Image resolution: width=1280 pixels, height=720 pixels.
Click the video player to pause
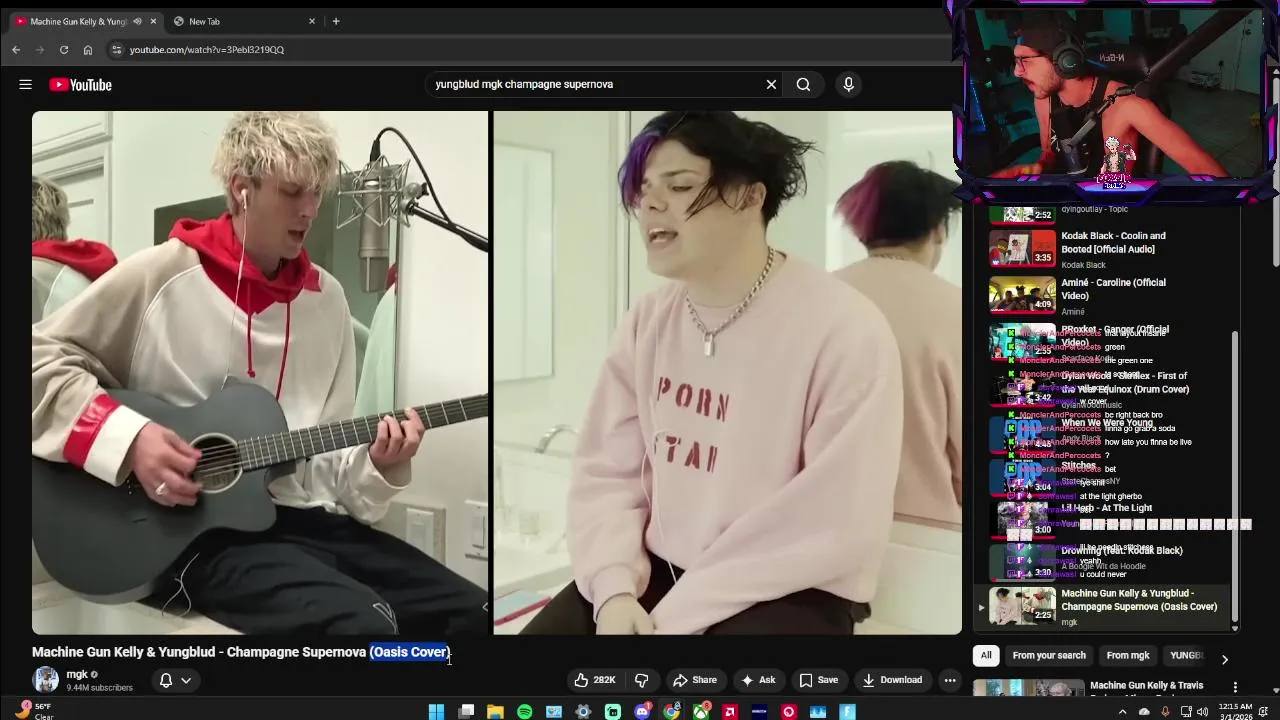tap(497, 372)
